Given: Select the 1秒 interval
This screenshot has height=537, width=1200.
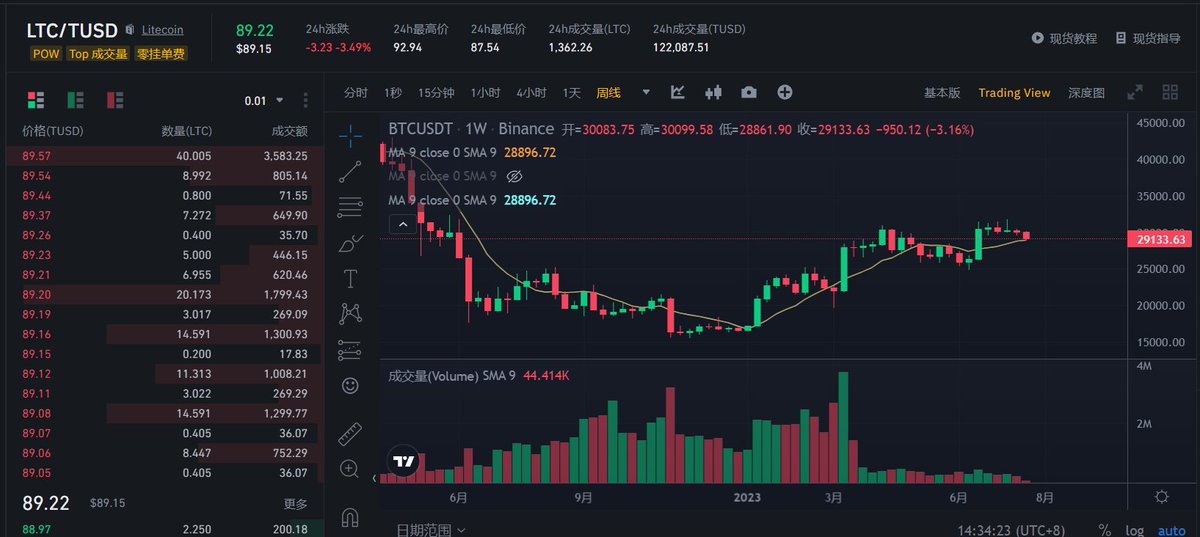Looking at the screenshot, I should tap(393, 93).
